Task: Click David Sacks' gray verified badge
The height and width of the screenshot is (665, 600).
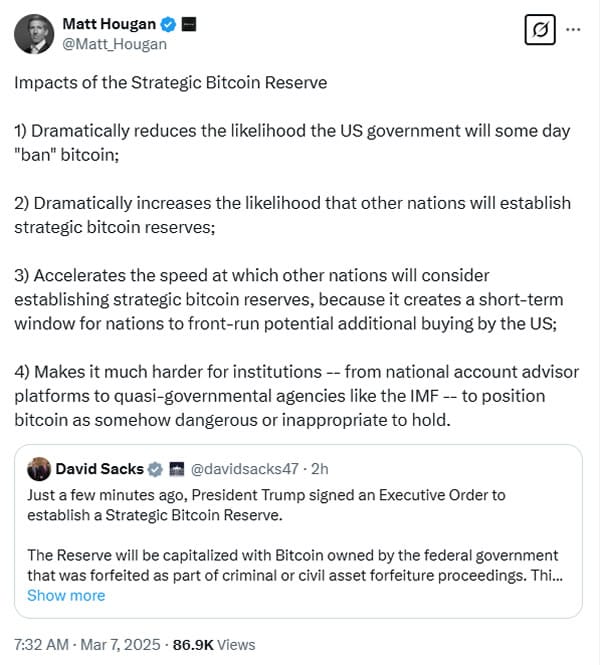Action: tap(156, 469)
